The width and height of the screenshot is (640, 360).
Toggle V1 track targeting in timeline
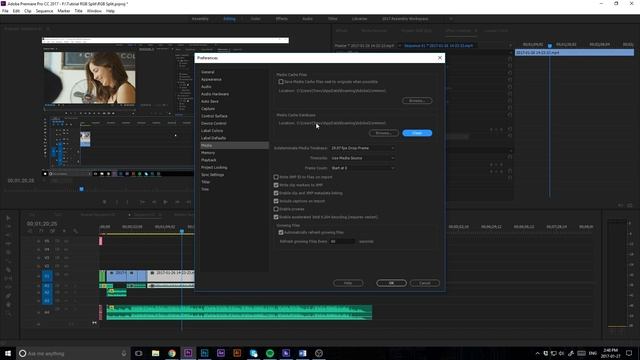point(47,276)
